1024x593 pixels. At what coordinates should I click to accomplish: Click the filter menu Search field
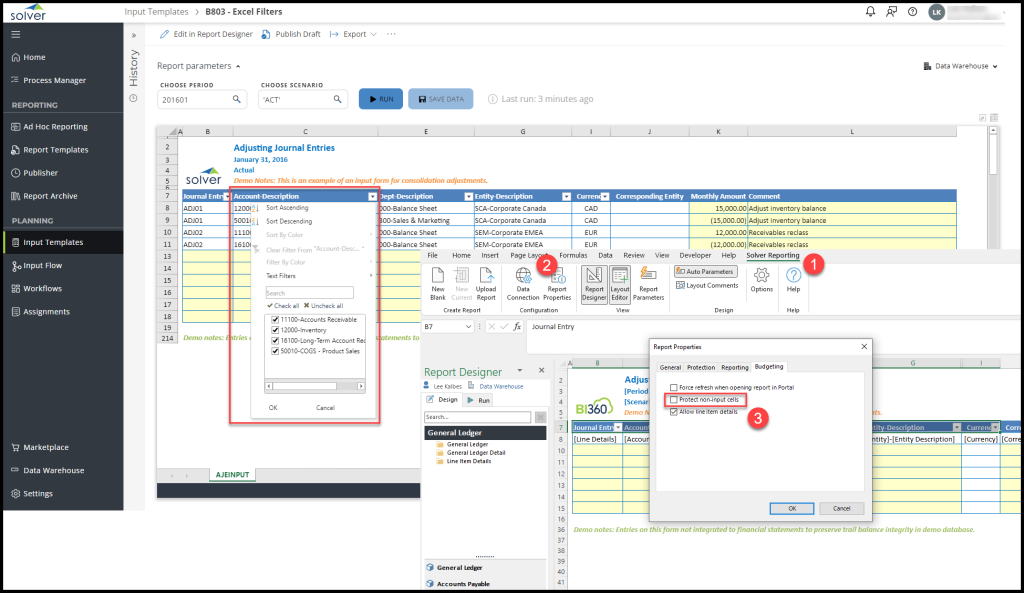coord(310,293)
